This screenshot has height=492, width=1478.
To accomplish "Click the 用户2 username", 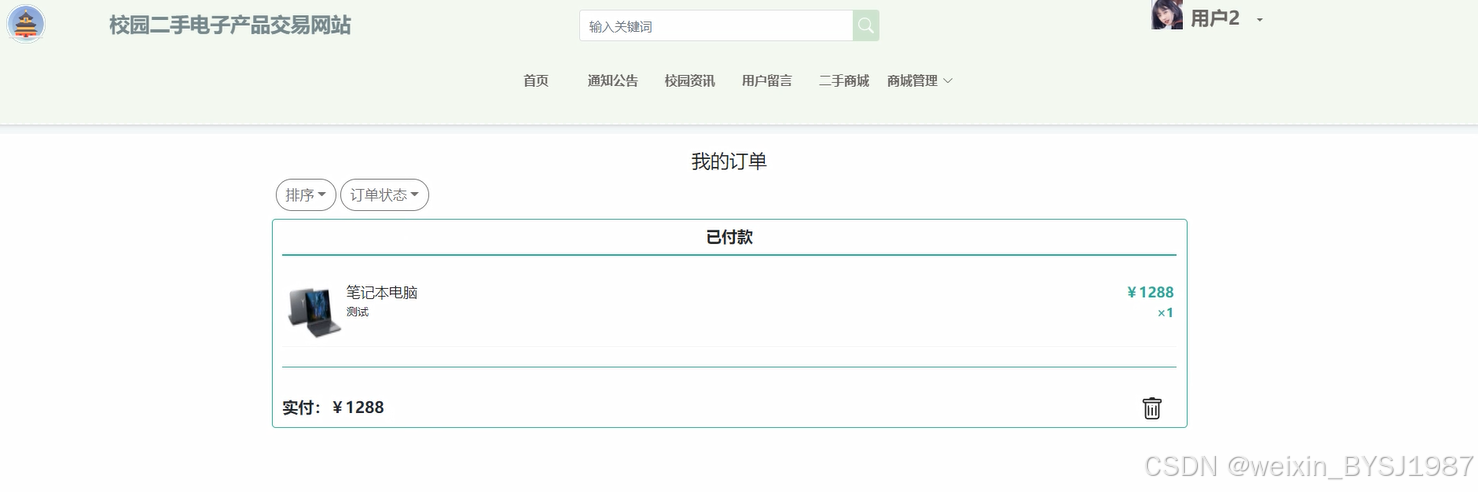I will 1215,18.
